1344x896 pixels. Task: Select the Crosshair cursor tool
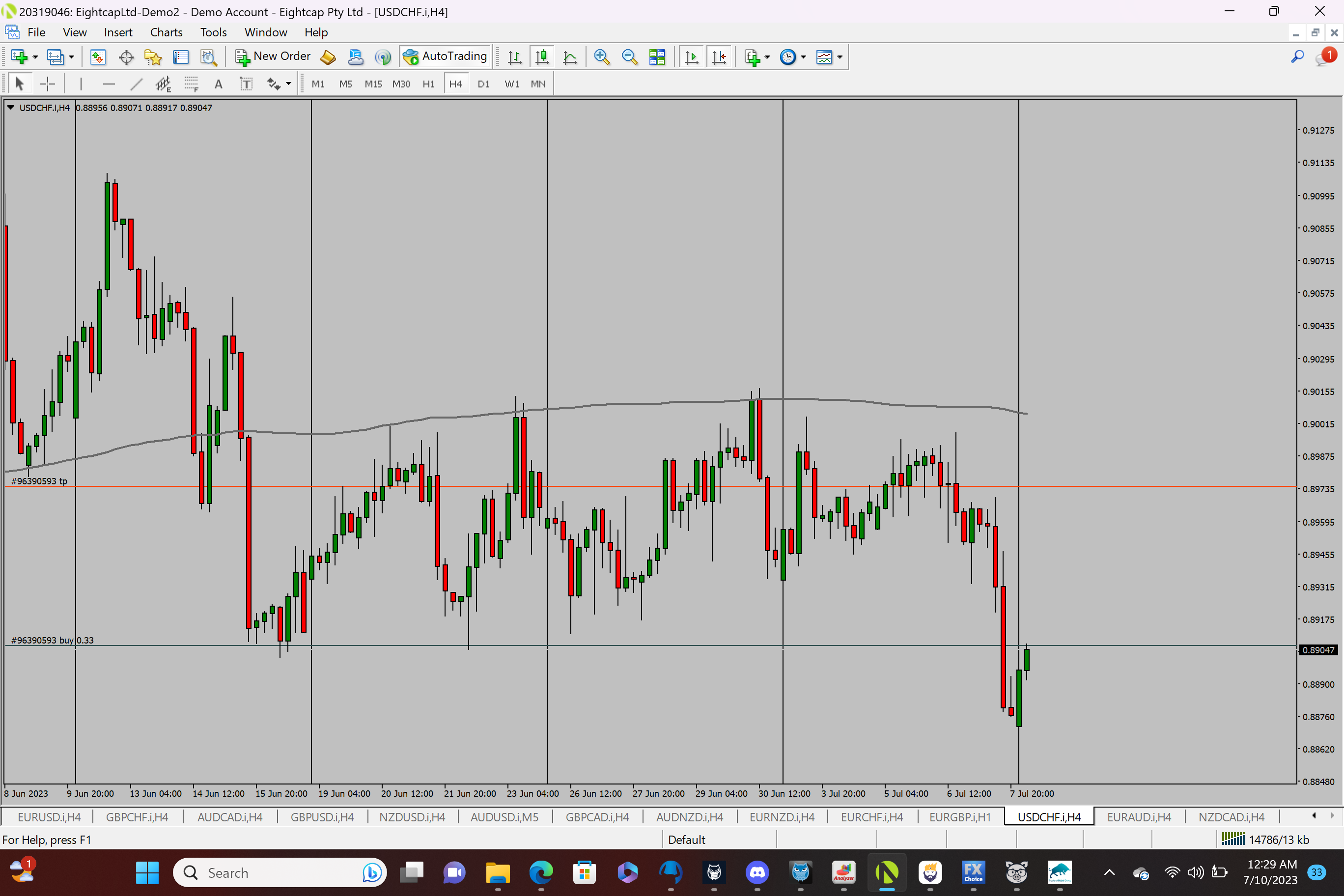point(48,84)
